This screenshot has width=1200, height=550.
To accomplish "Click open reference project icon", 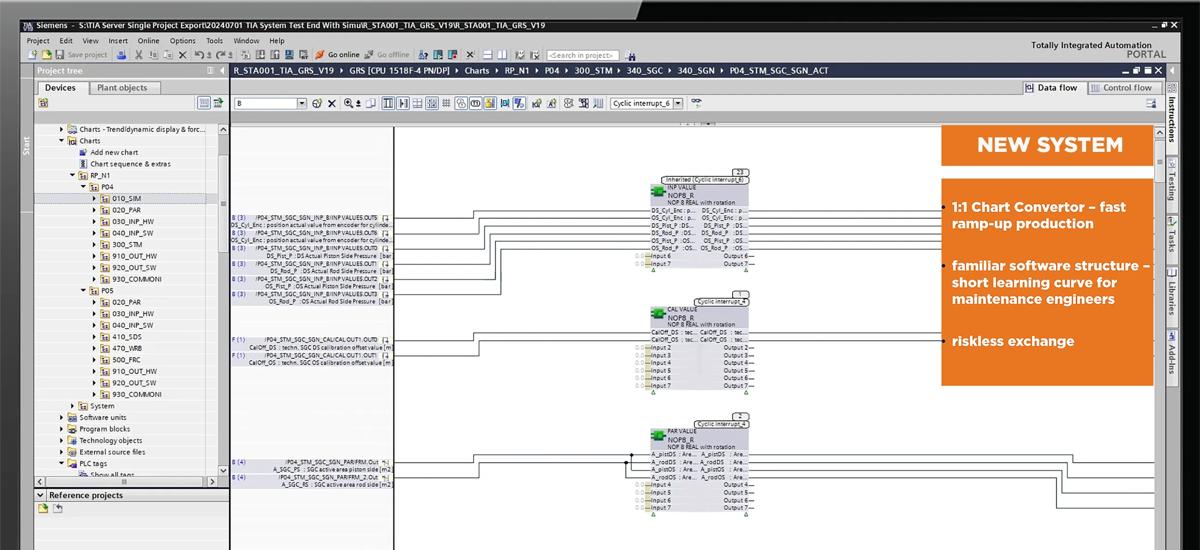I will (x=43, y=509).
